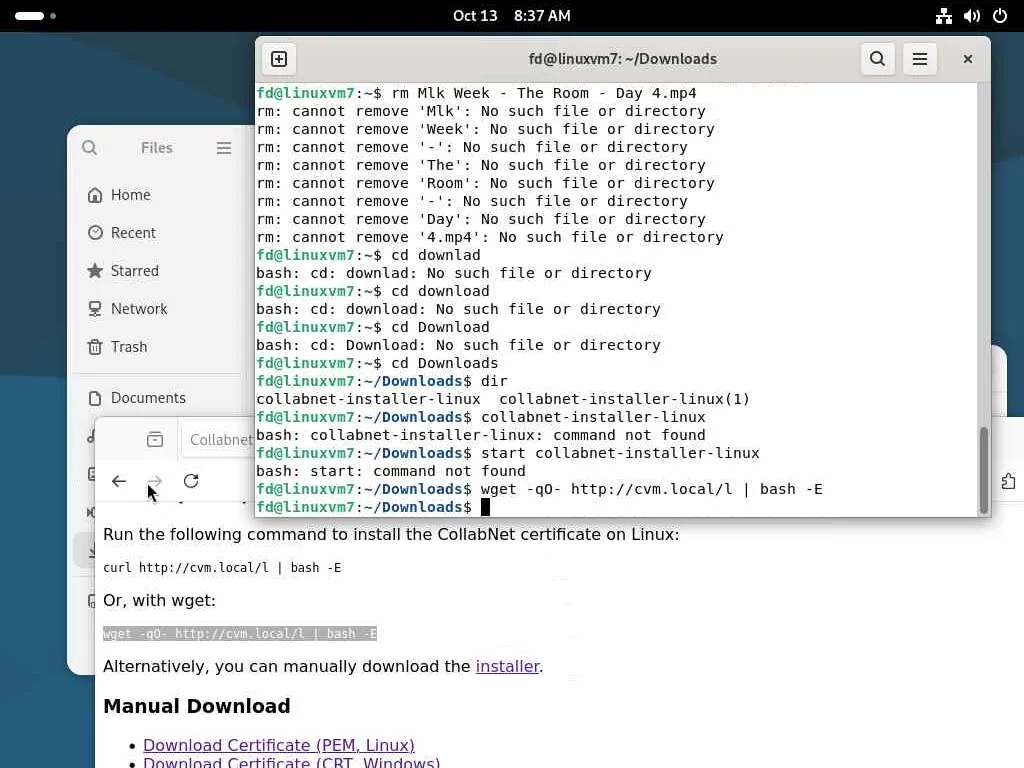Screen dimensions: 1024x768
Task: Open the terminal hamburger menu
Action: [920, 59]
